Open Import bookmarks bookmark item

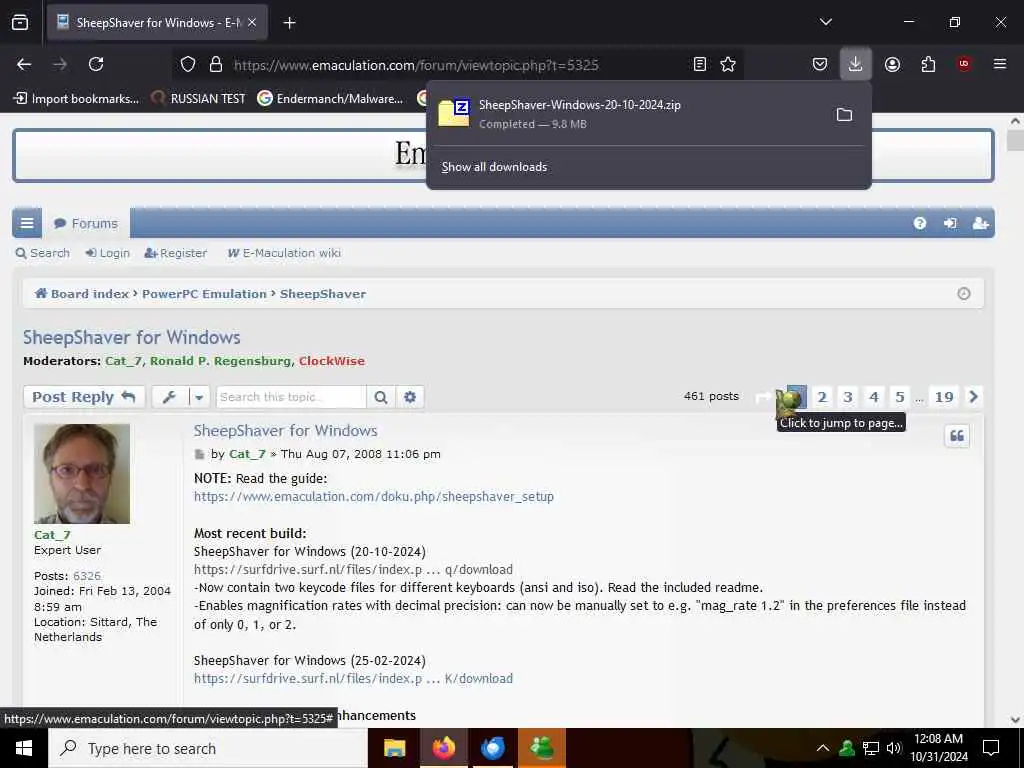[x=76, y=99]
